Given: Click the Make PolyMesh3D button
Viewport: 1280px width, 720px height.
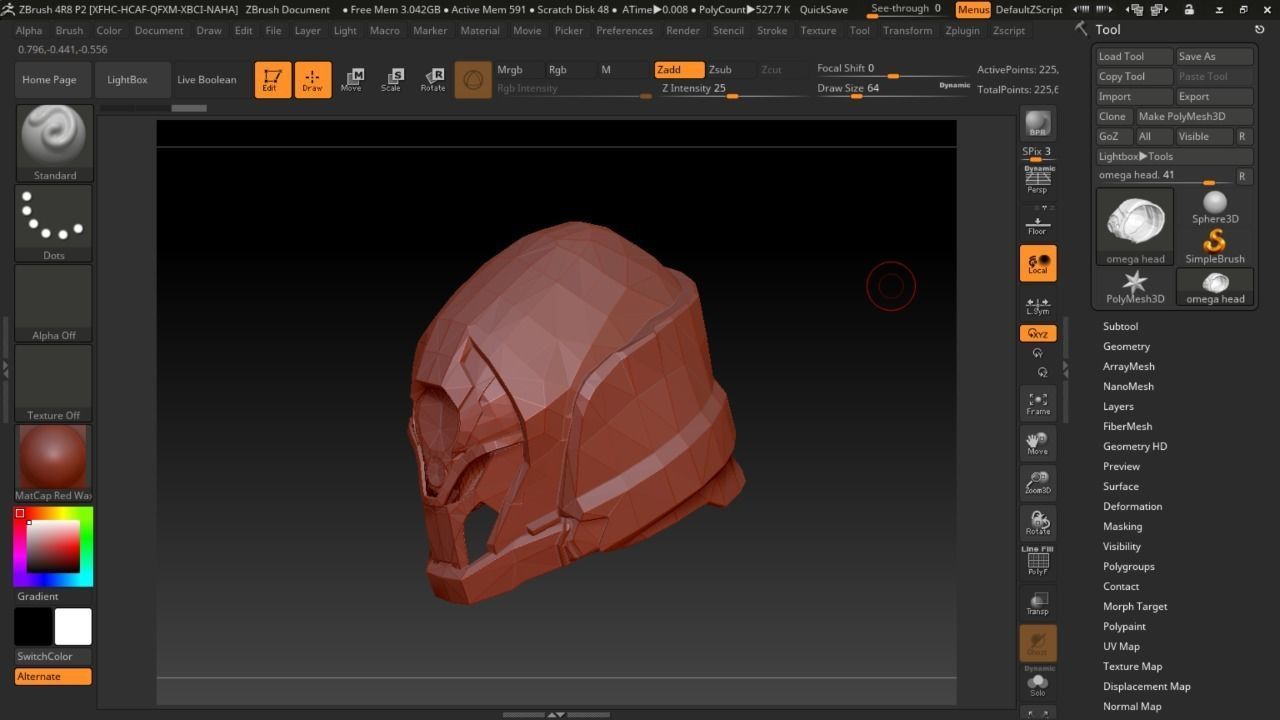Looking at the screenshot, I should (x=1194, y=116).
